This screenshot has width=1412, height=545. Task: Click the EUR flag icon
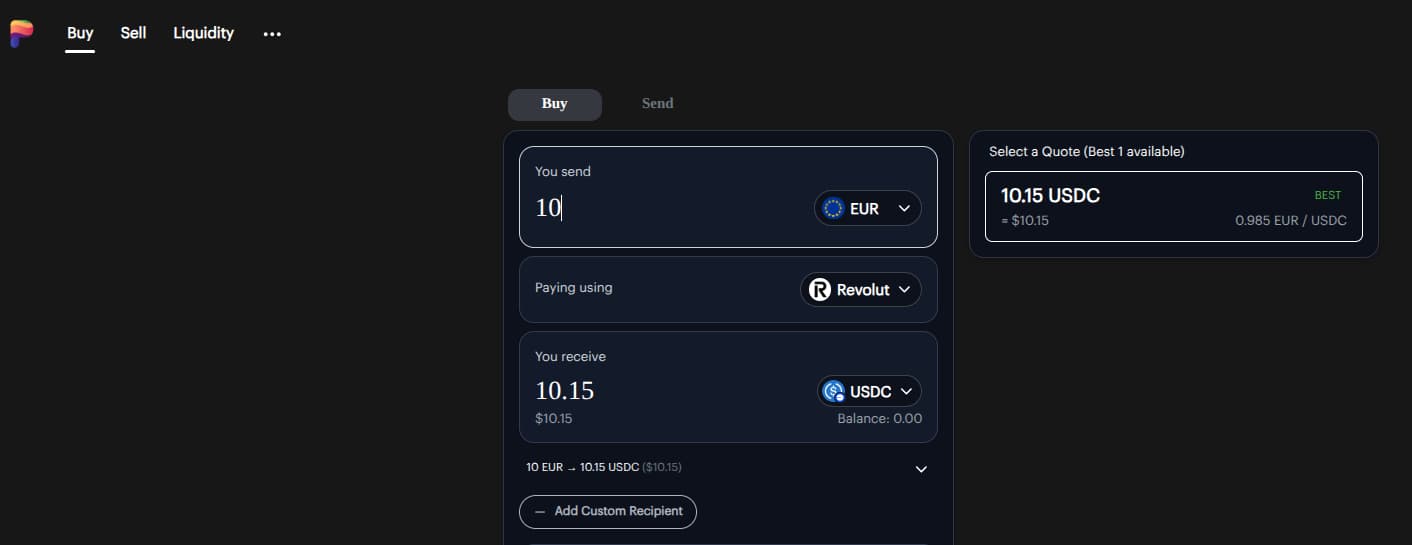pos(832,208)
